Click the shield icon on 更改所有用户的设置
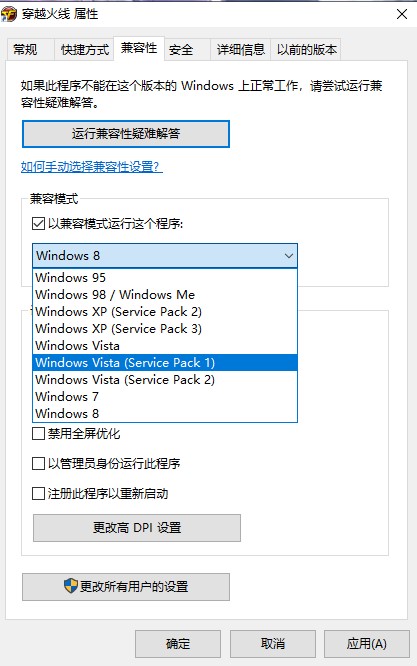This screenshot has height=666, width=417. (x=71, y=586)
